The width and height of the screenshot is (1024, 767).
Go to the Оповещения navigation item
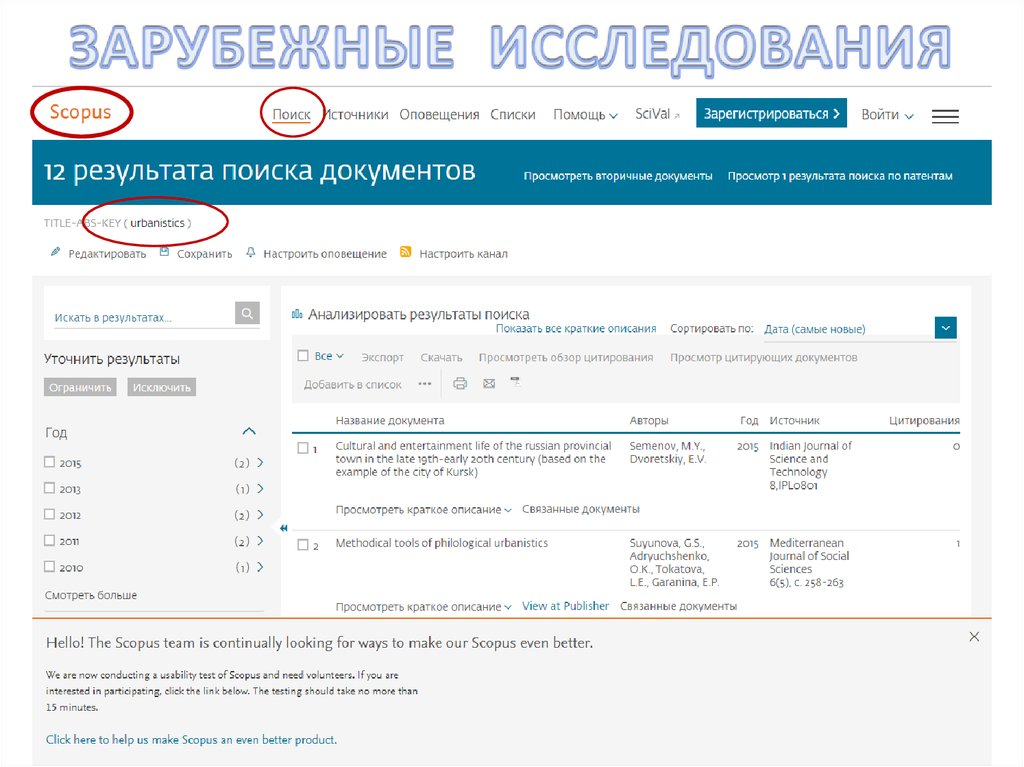point(439,115)
